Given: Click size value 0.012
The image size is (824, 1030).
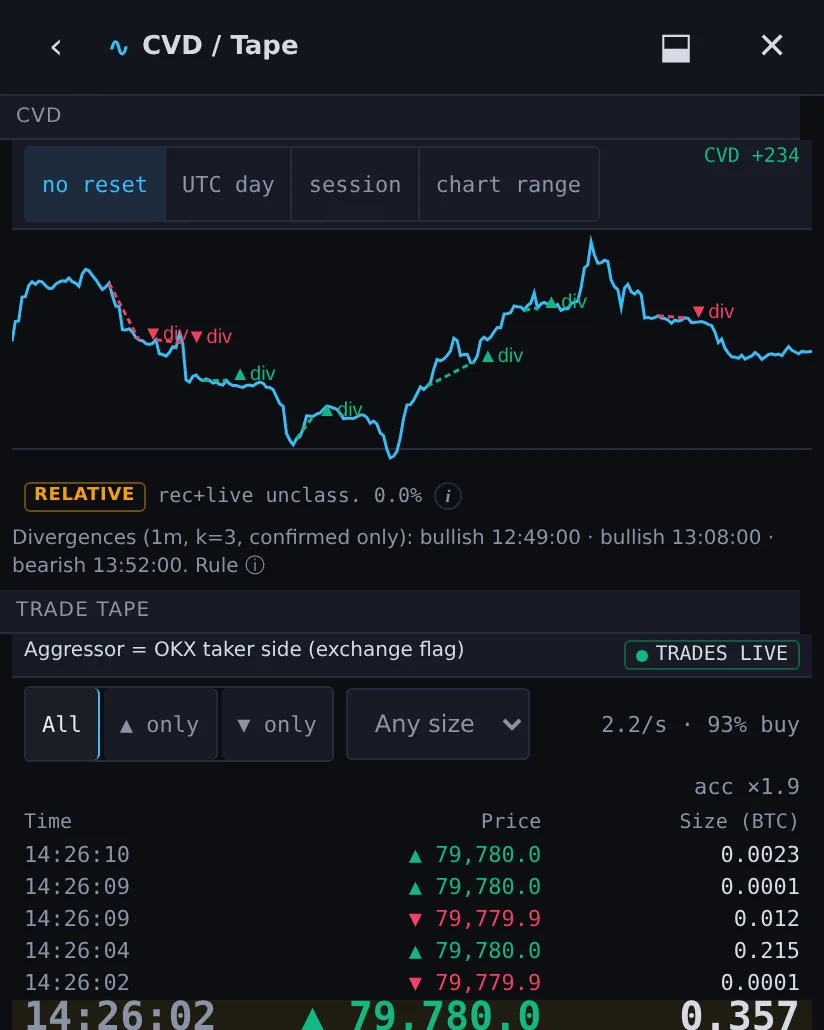Looking at the screenshot, I should (x=766, y=918).
